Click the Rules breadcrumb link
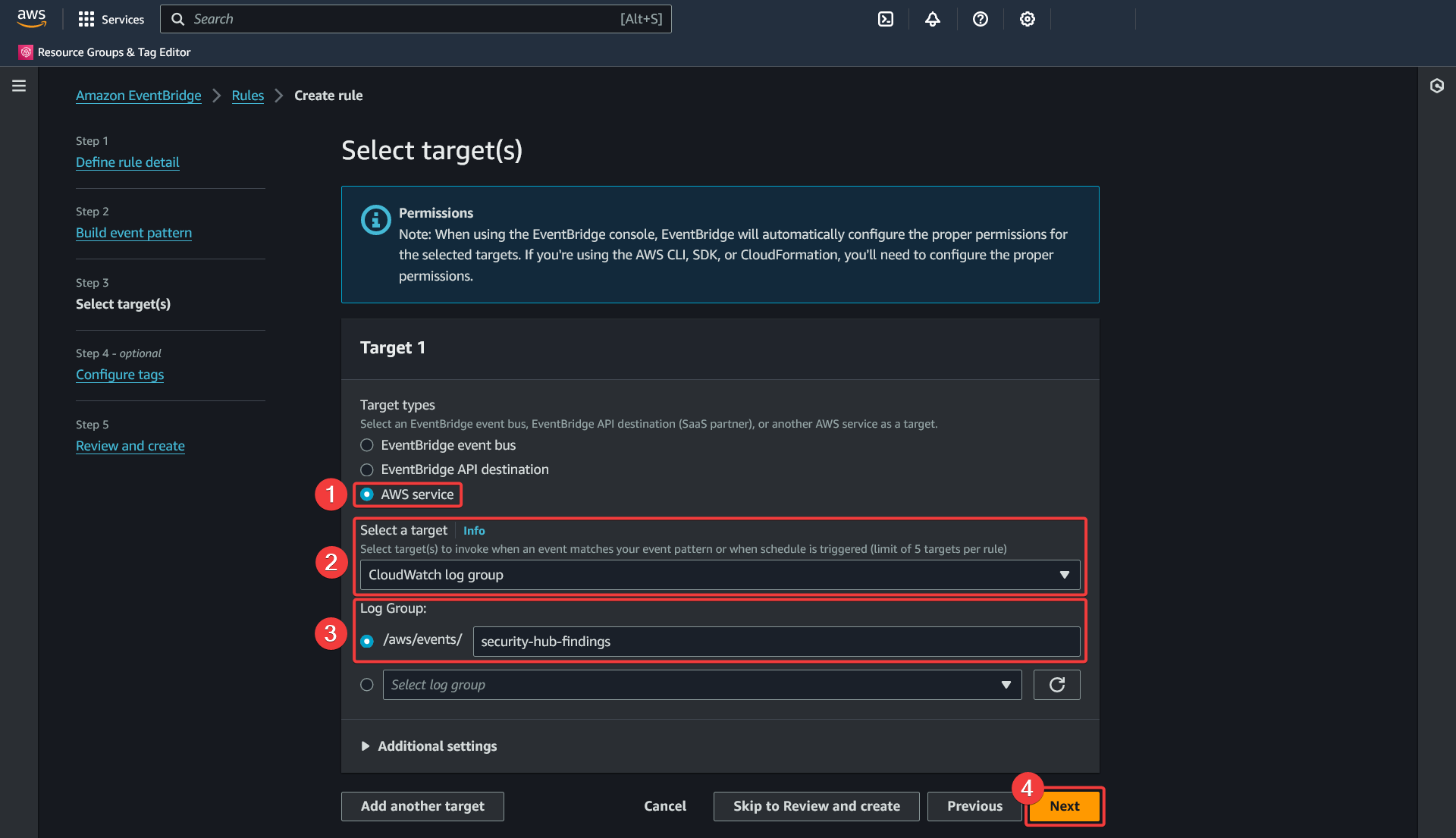The width and height of the screenshot is (1456, 838). coord(247,95)
